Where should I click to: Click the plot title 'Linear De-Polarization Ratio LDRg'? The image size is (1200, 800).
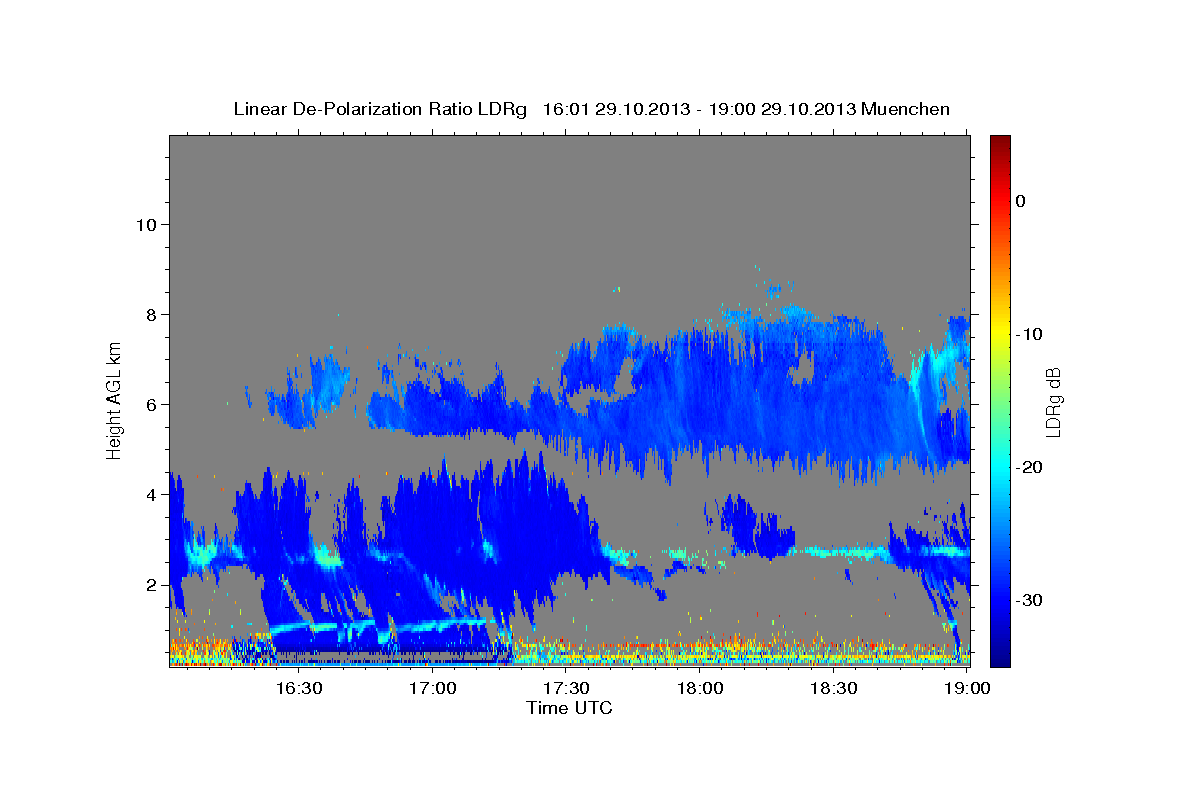[x=379, y=109]
